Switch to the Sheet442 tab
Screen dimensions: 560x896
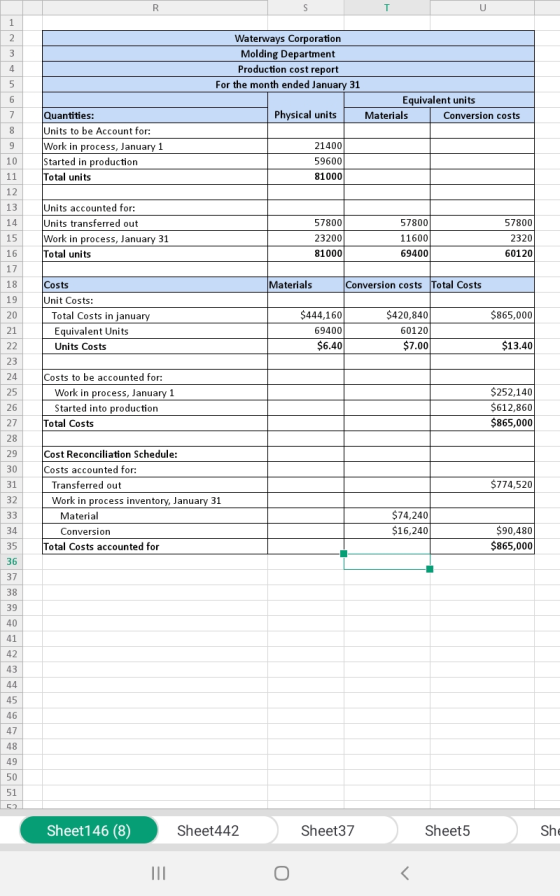tap(208, 830)
